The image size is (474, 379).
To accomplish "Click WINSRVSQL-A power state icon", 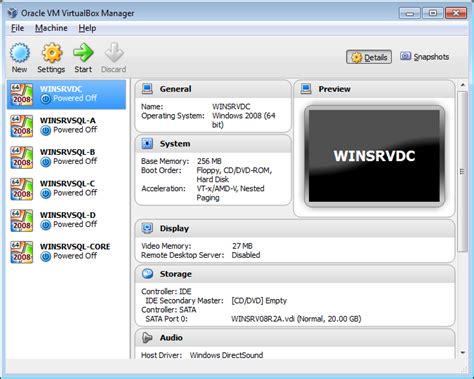I will [46, 130].
